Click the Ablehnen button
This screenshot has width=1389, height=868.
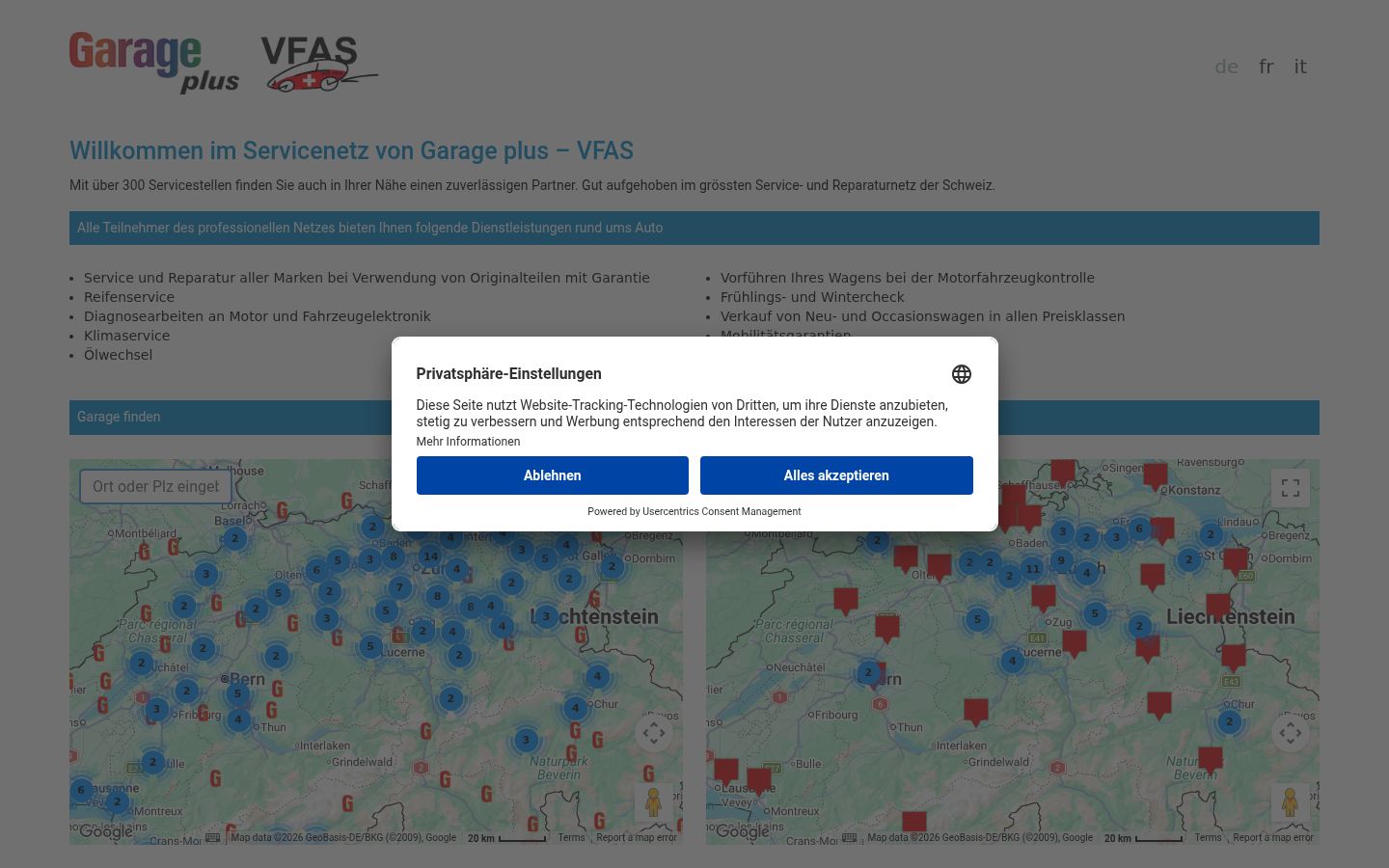553,475
